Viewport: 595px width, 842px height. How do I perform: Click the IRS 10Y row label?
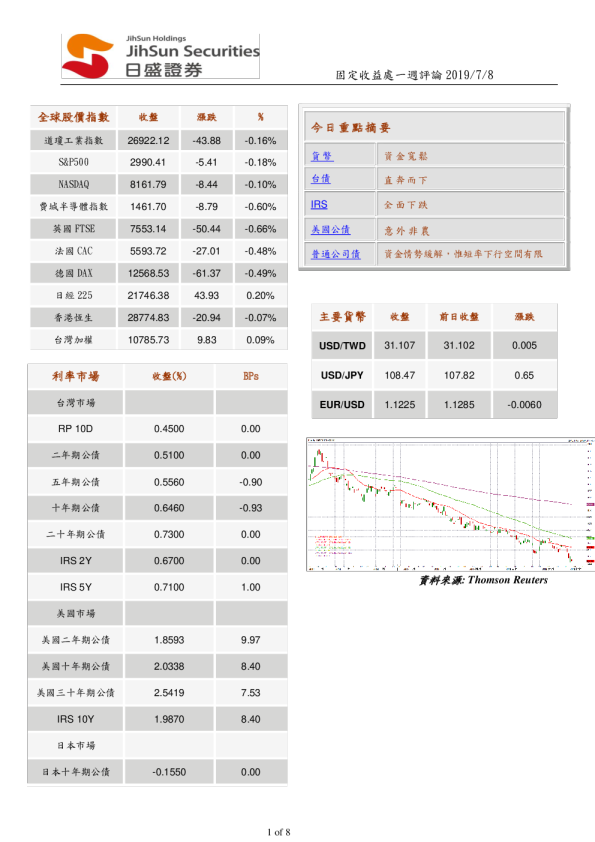click(x=76, y=720)
